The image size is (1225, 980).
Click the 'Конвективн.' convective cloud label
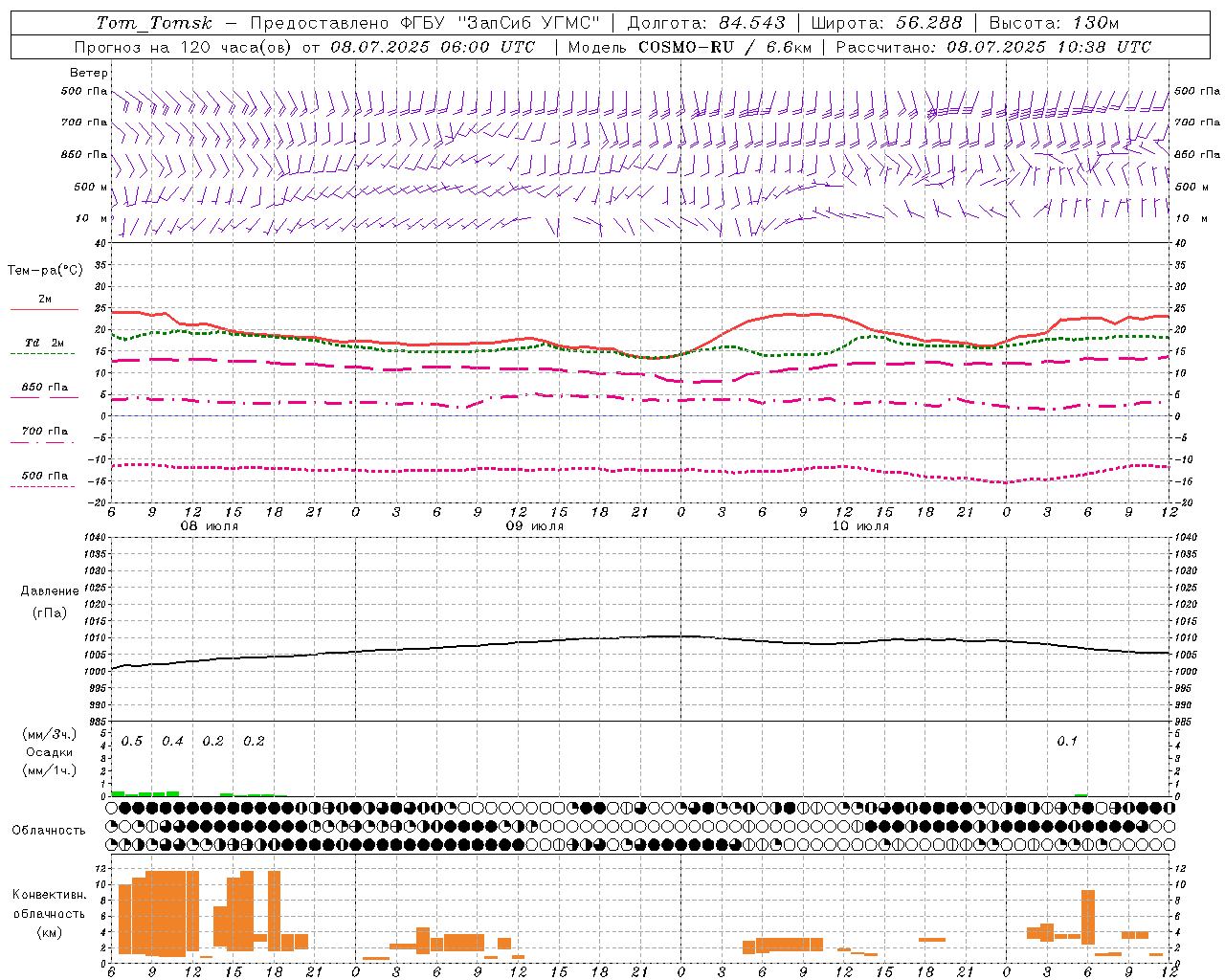click(49, 895)
